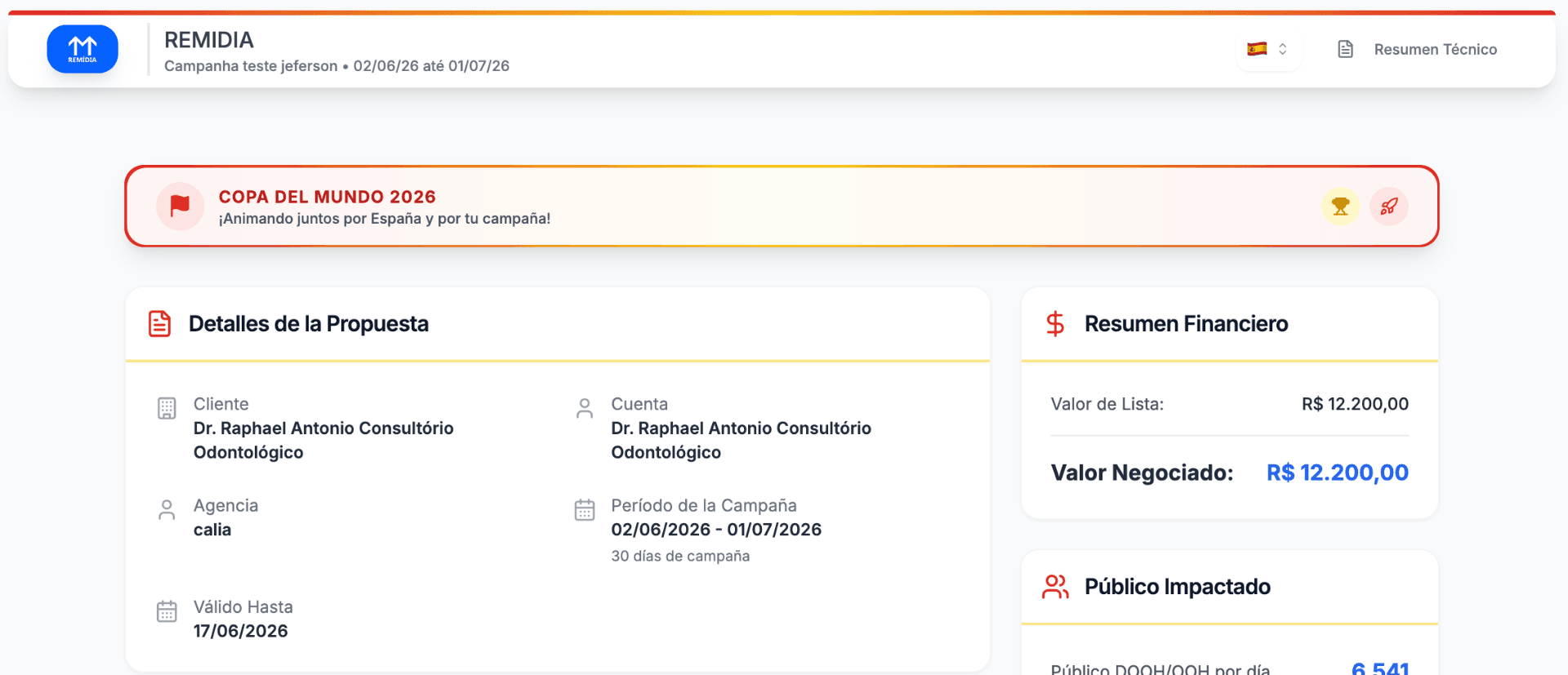The height and width of the screenshot is (675, 1568).
Task: Click the up-down chevron beside the flag
Action: click(x=1283, y=49)
